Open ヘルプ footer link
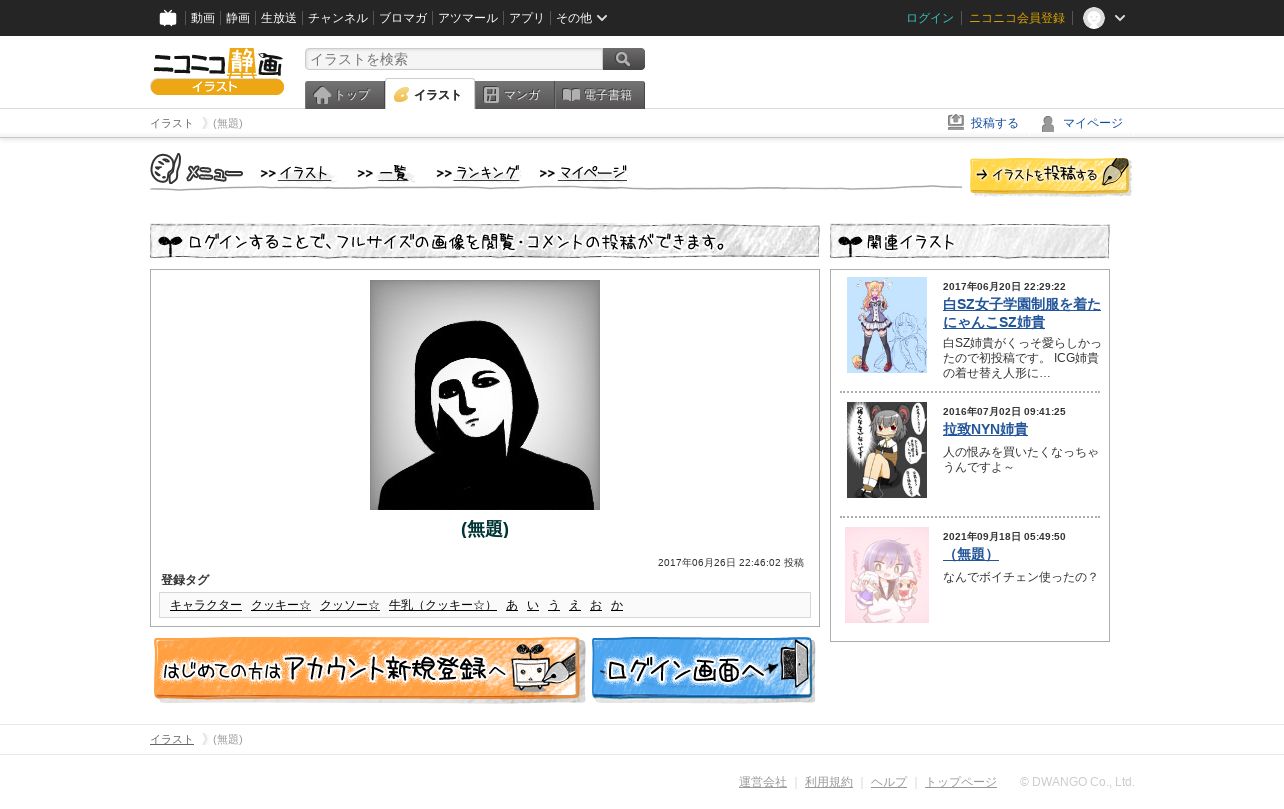 889,782
